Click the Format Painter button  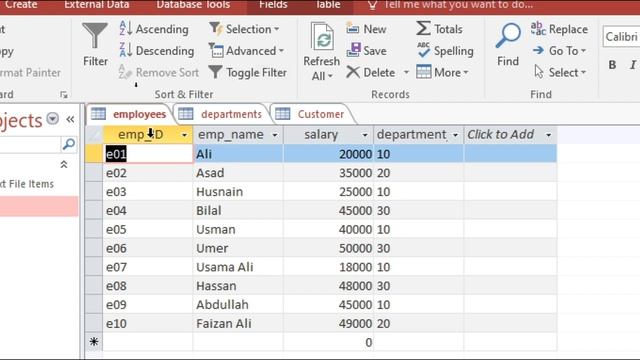point(29,72)
